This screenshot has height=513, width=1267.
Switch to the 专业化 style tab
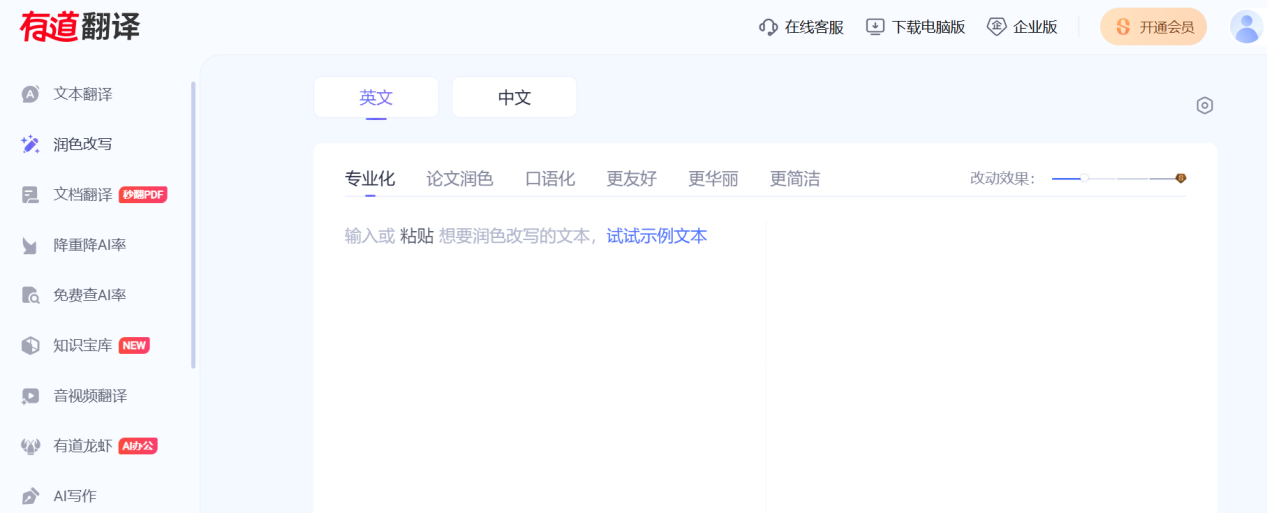coord(370,179)
